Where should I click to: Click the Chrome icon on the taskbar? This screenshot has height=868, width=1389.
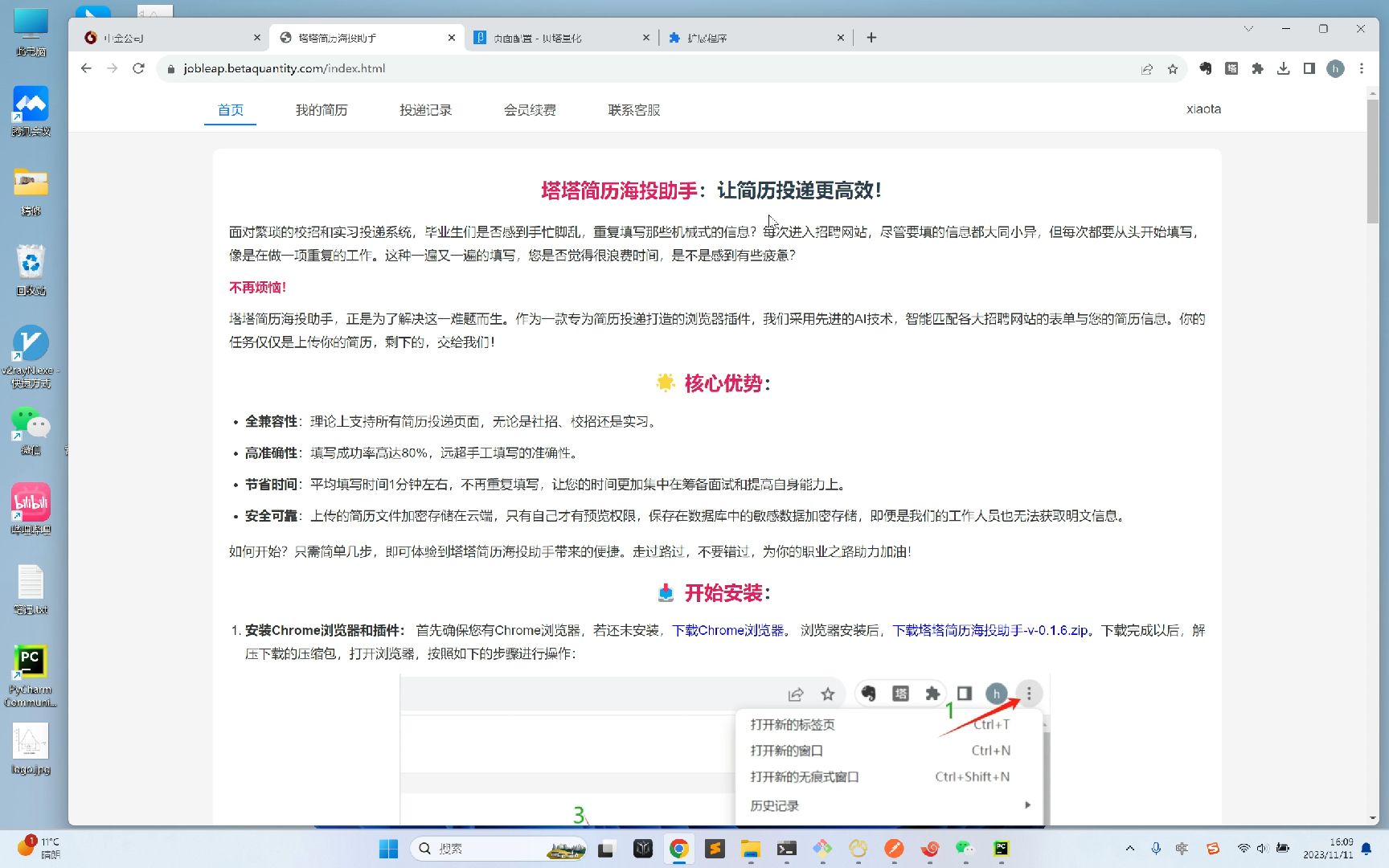click(x=679, y=849)
